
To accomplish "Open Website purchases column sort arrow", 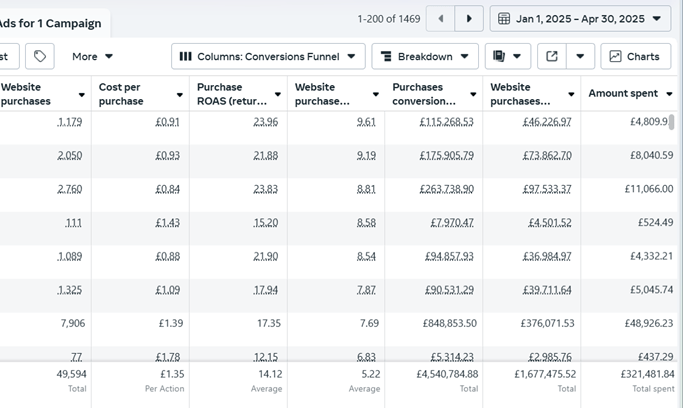I will point(82,95).
